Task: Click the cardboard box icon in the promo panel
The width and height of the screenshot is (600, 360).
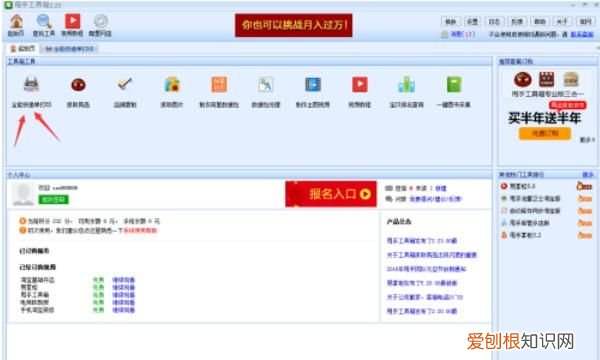Action: tap(571, 79)
